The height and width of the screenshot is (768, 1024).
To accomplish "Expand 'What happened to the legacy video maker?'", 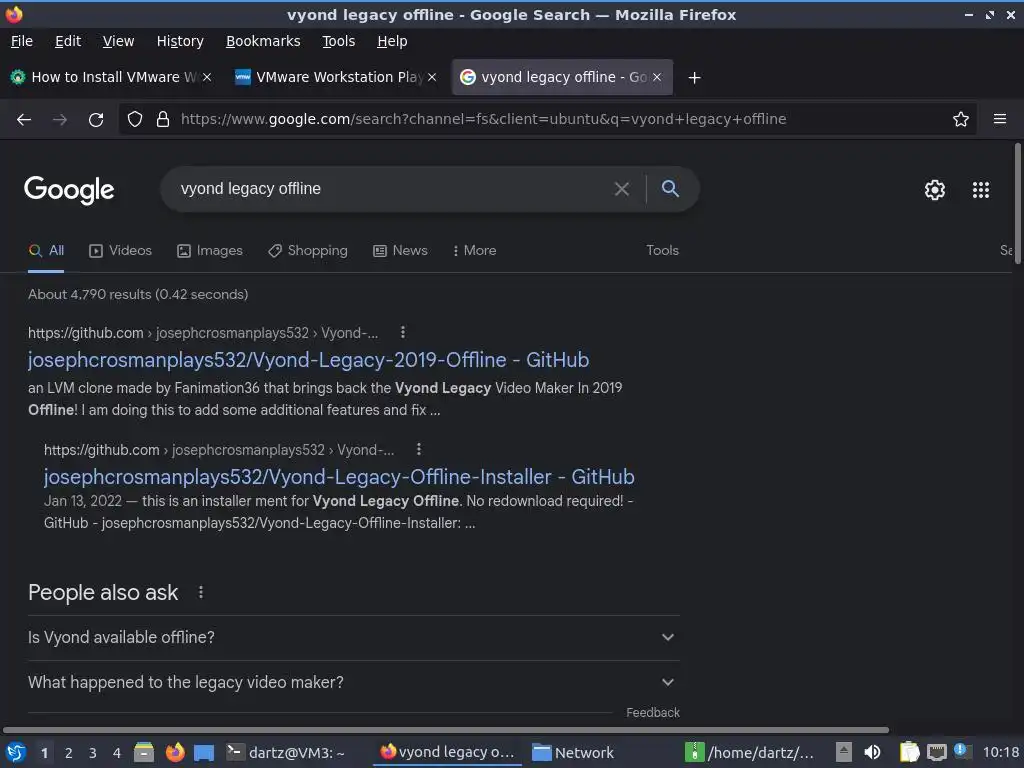I will pyautogui.click(x=353, y=682).
